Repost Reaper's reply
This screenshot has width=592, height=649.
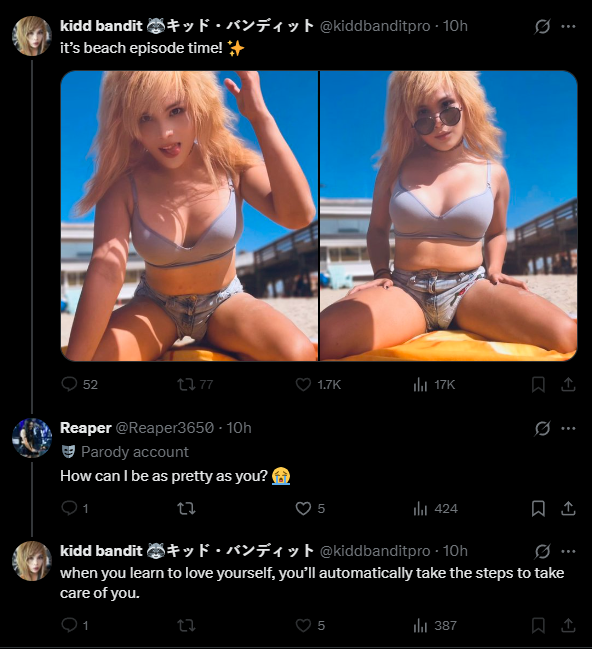tap(186, 508)
